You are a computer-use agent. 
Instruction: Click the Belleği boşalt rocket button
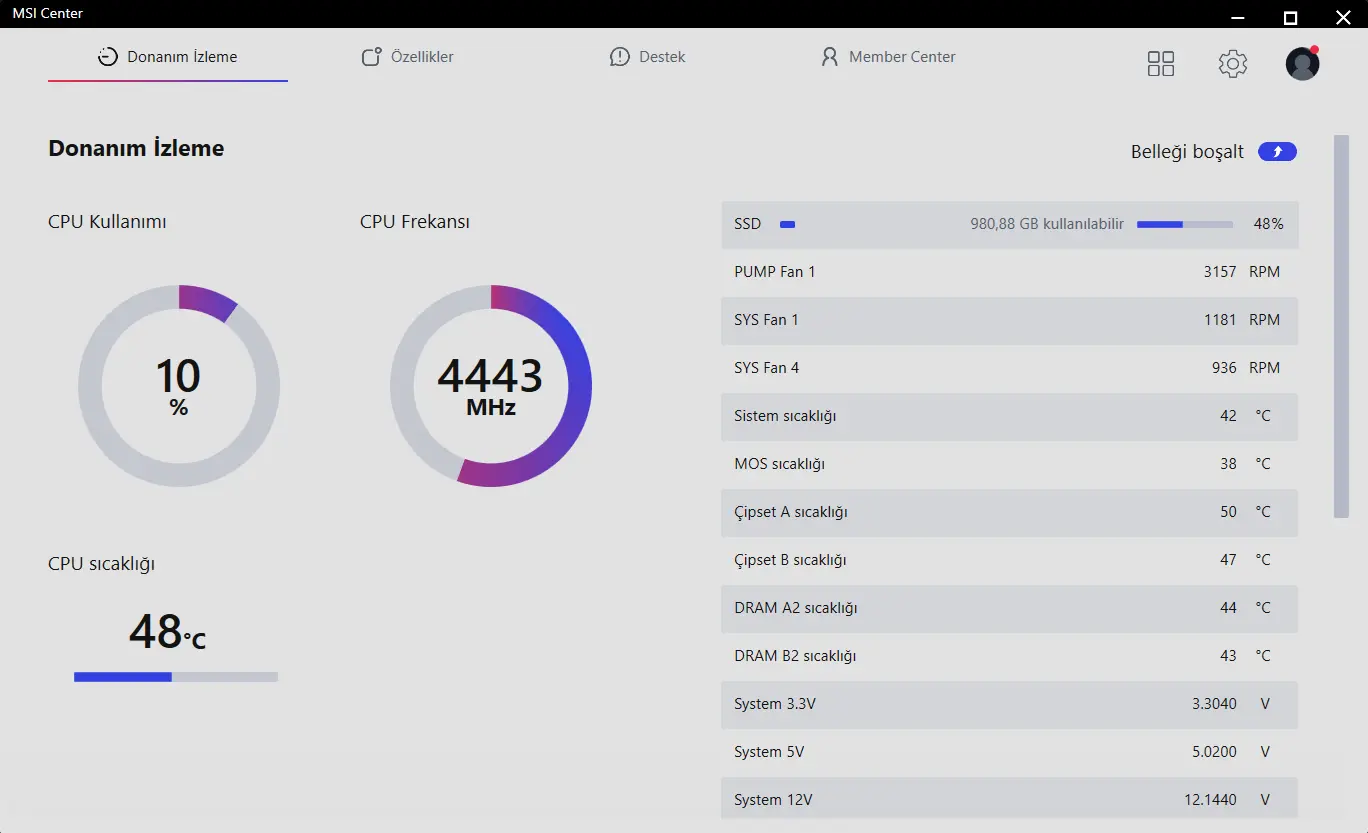[x=1277, y=152]
